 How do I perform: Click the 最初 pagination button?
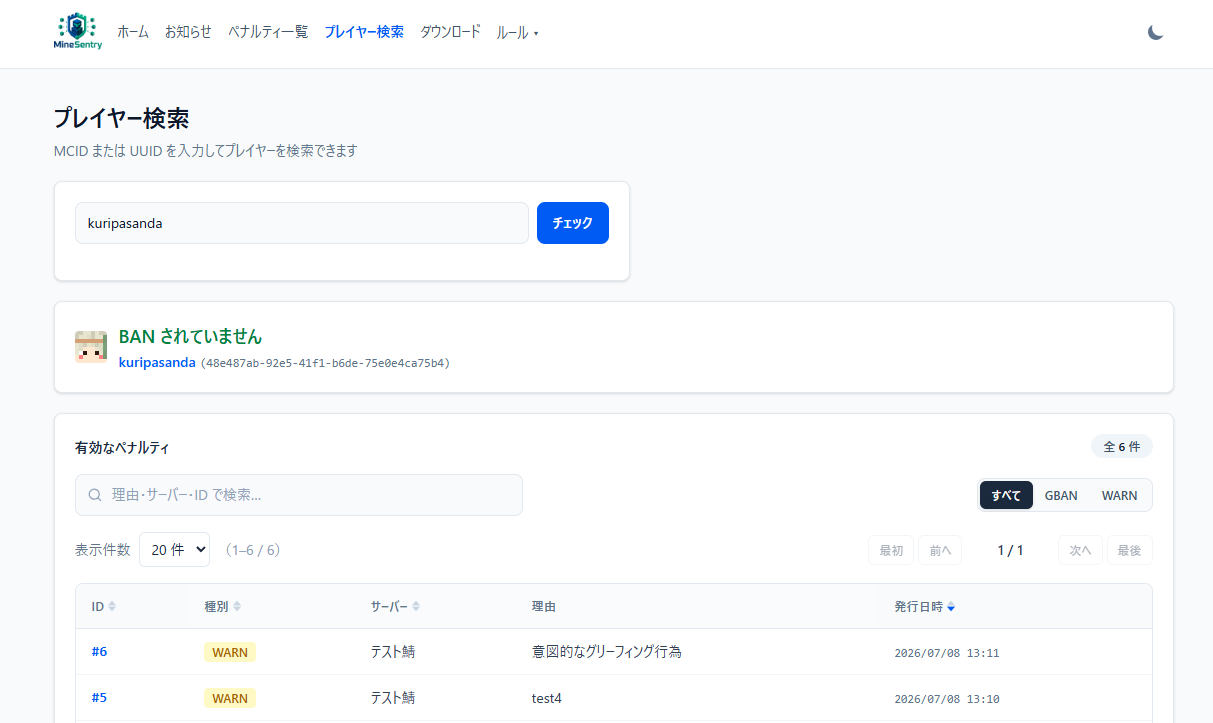point(891,550)
